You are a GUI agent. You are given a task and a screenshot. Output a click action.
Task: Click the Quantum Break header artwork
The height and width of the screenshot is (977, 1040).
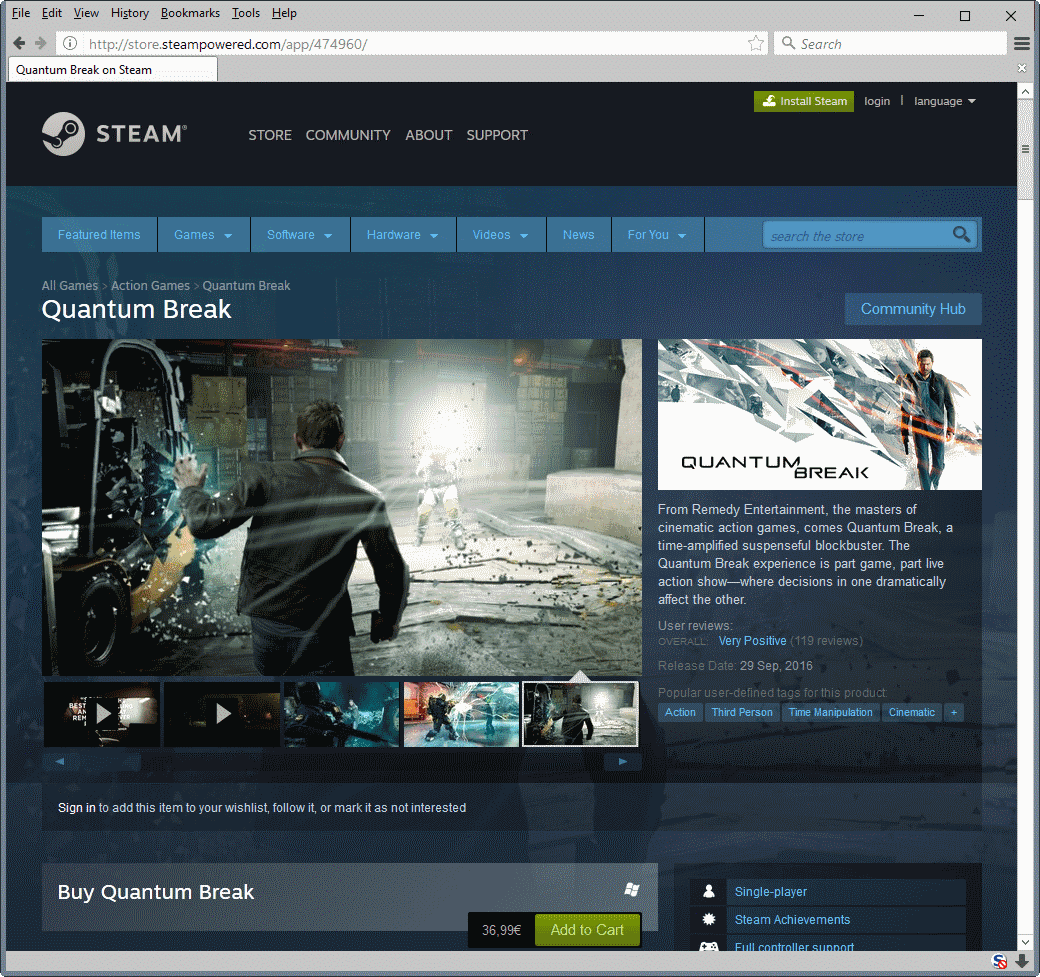pyautogui.click(x=819, y=415)
